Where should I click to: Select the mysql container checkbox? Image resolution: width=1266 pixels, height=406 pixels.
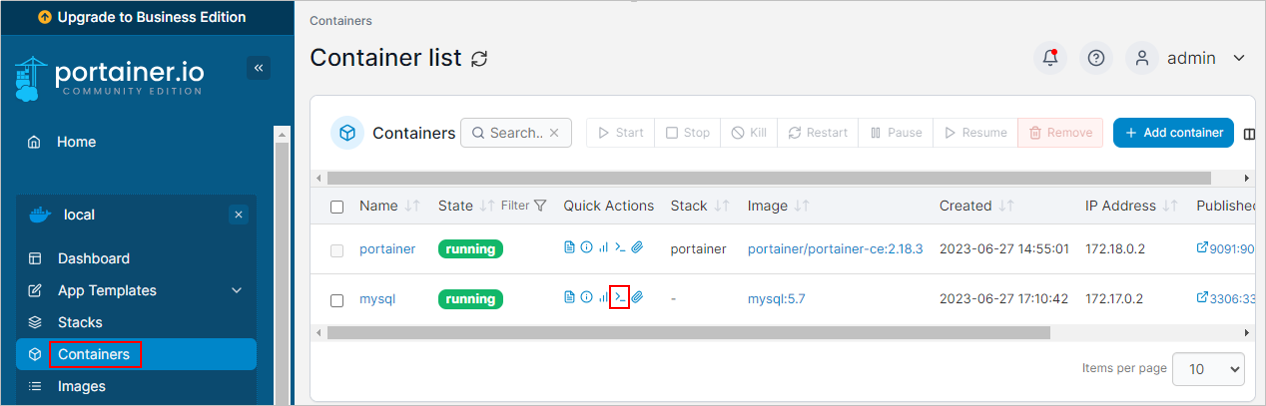[337, 300]
